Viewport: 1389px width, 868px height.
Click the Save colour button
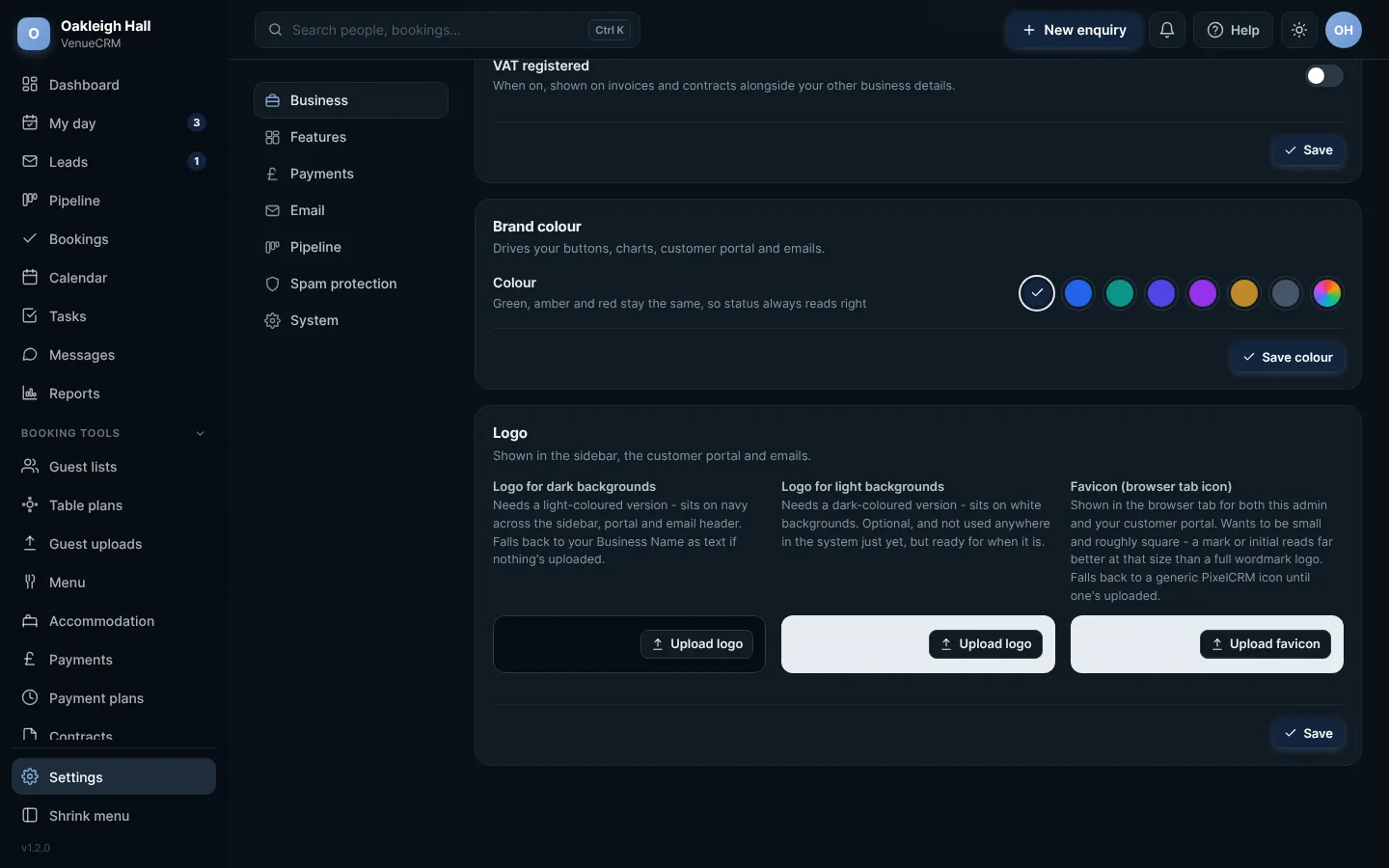coord(1288,357)
